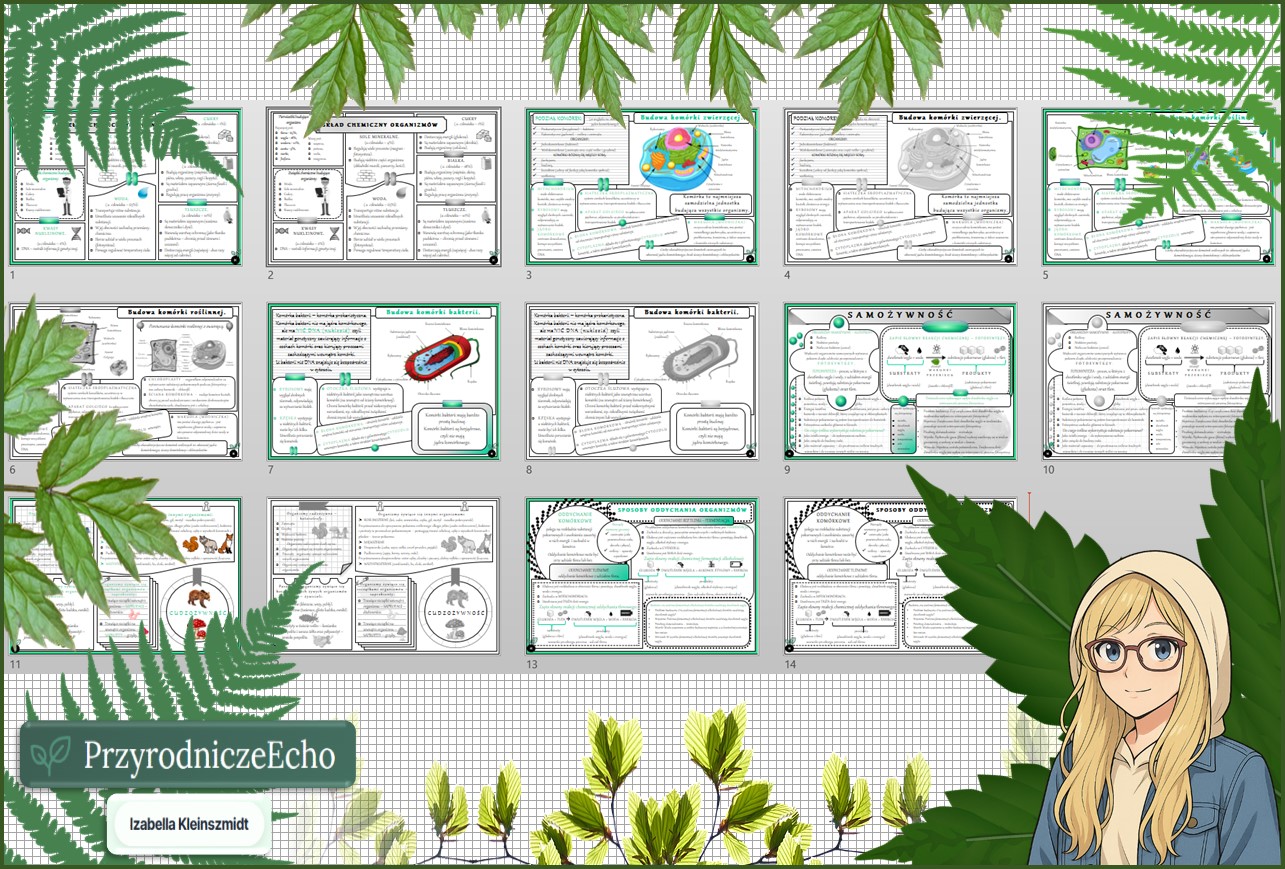Click the slide number 13 label

[x=532, y=664]
